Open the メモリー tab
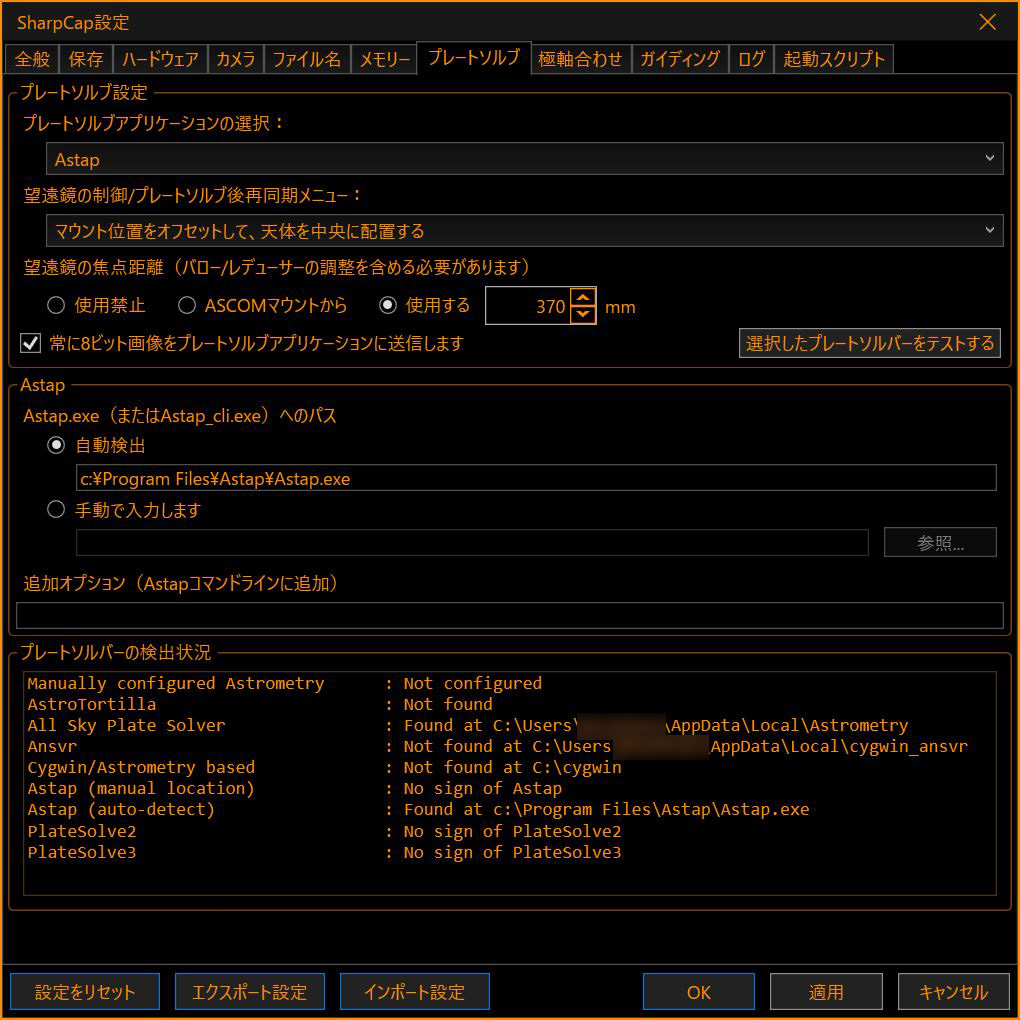Image resolution: width=1020 pixels, height=1020 pixels. 384,59
